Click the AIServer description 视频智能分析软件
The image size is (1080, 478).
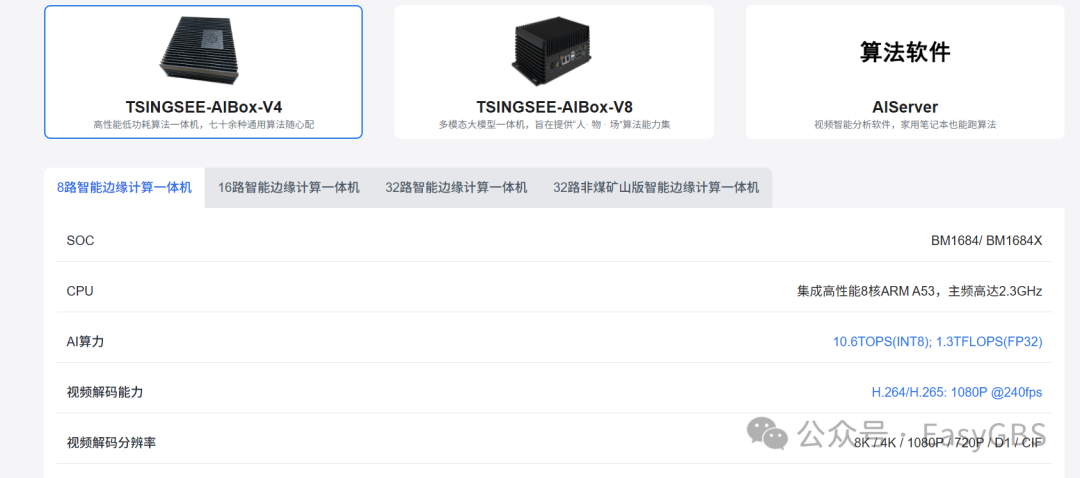click(x=904, y=125)
